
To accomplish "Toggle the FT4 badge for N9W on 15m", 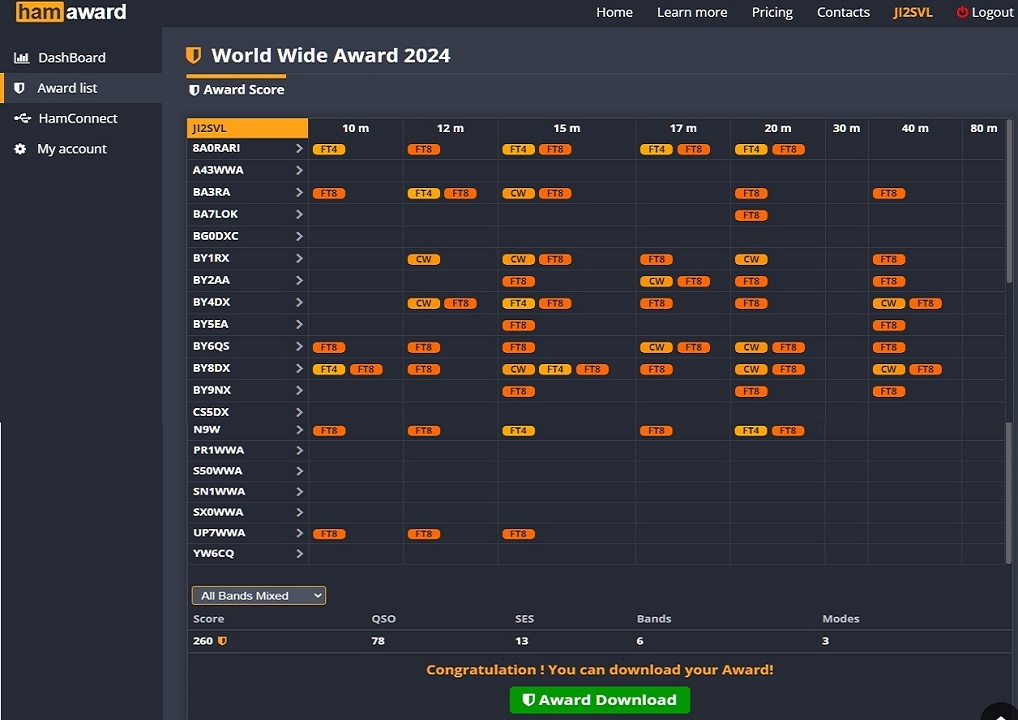I will [518, 430].
